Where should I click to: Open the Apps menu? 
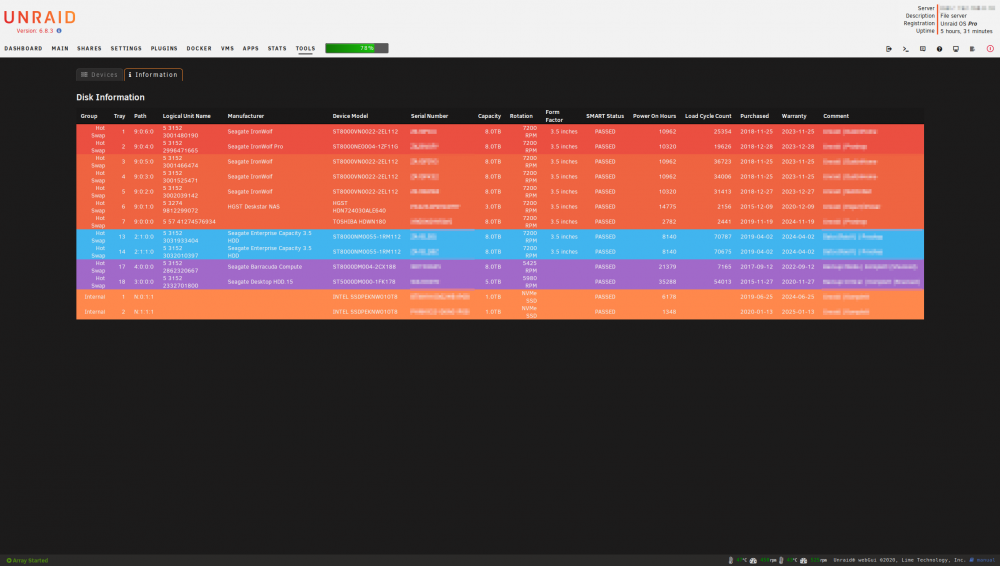[x=251, y=48]
